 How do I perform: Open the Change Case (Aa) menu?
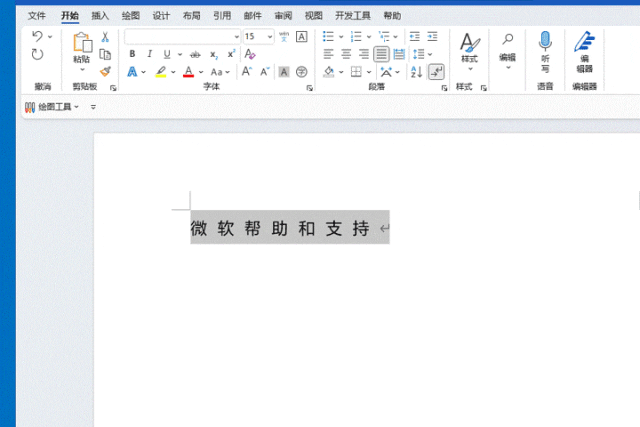point(220,72)
